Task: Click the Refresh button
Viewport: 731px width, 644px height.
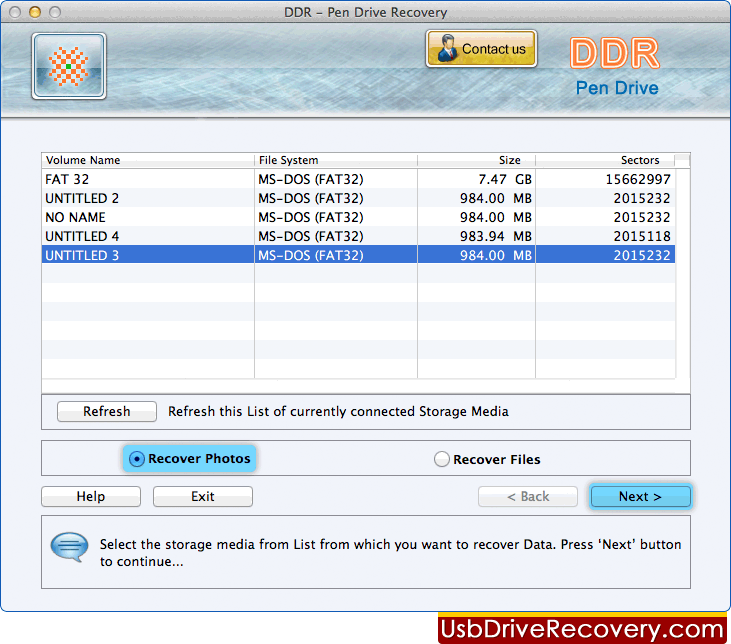Action: [x=107, y=411]
